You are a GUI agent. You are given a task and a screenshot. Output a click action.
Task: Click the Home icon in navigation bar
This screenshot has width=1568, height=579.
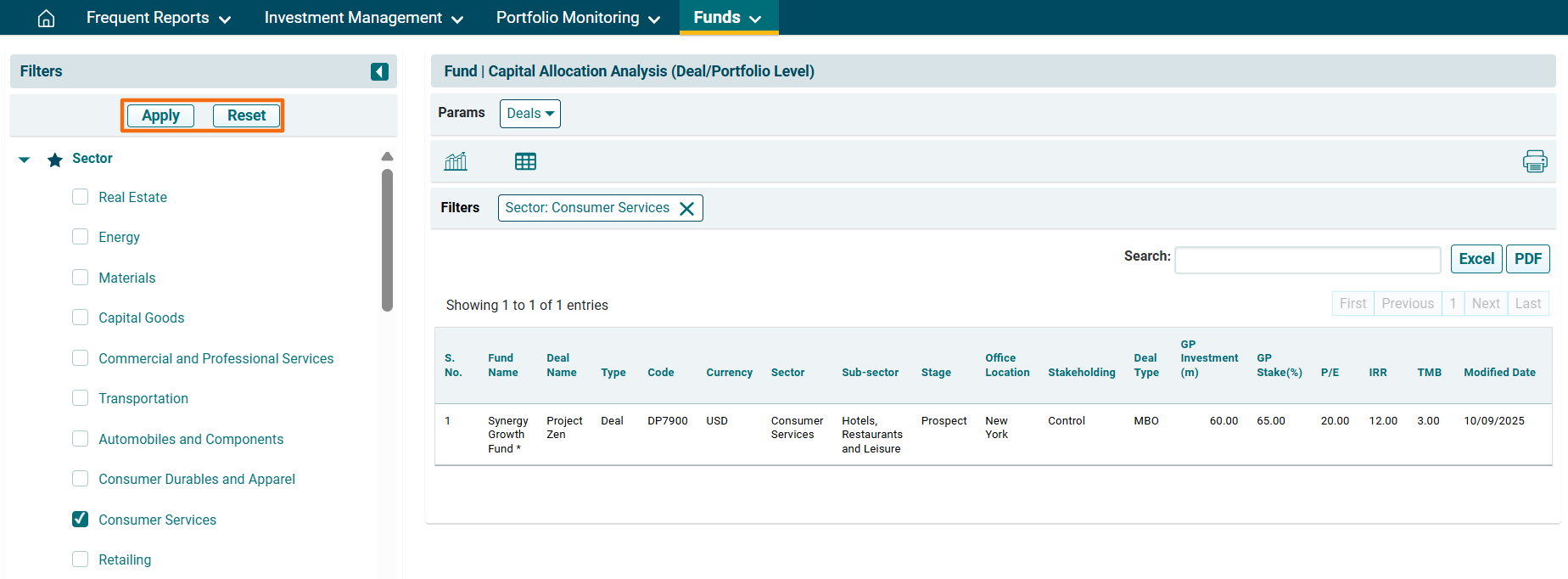(47, 18)
